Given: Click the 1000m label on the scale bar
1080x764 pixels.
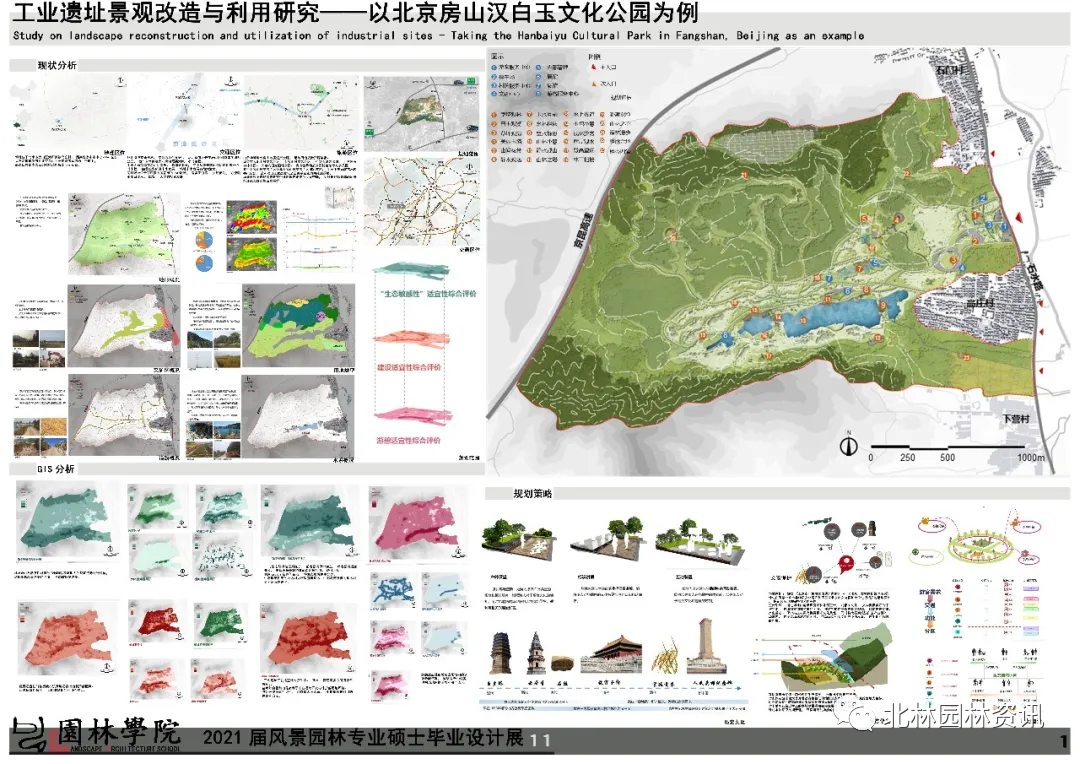Looking at the screenshot, I should 1030,457.
